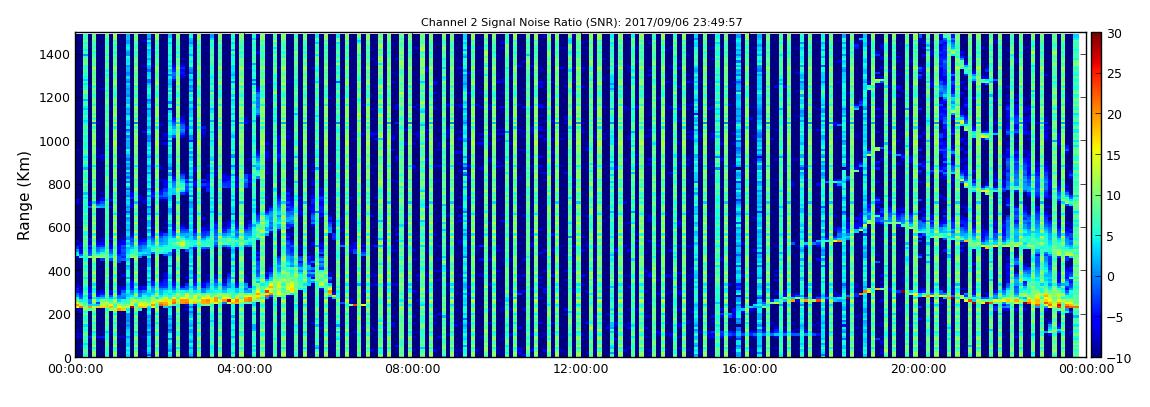
Task: Click the 200 range tick label
Action: [x=59, y=315]
